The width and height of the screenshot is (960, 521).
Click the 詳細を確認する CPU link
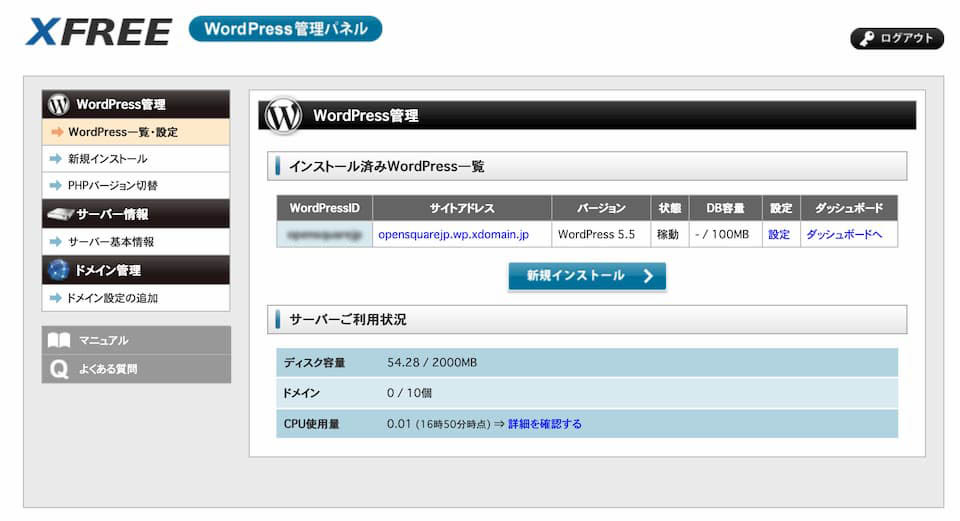[544, 424]
